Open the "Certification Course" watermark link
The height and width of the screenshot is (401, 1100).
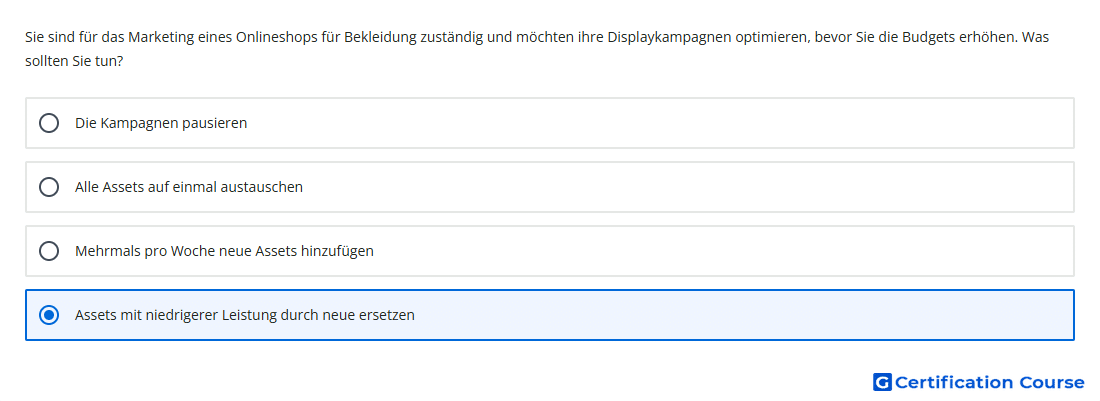click(979, 382)
